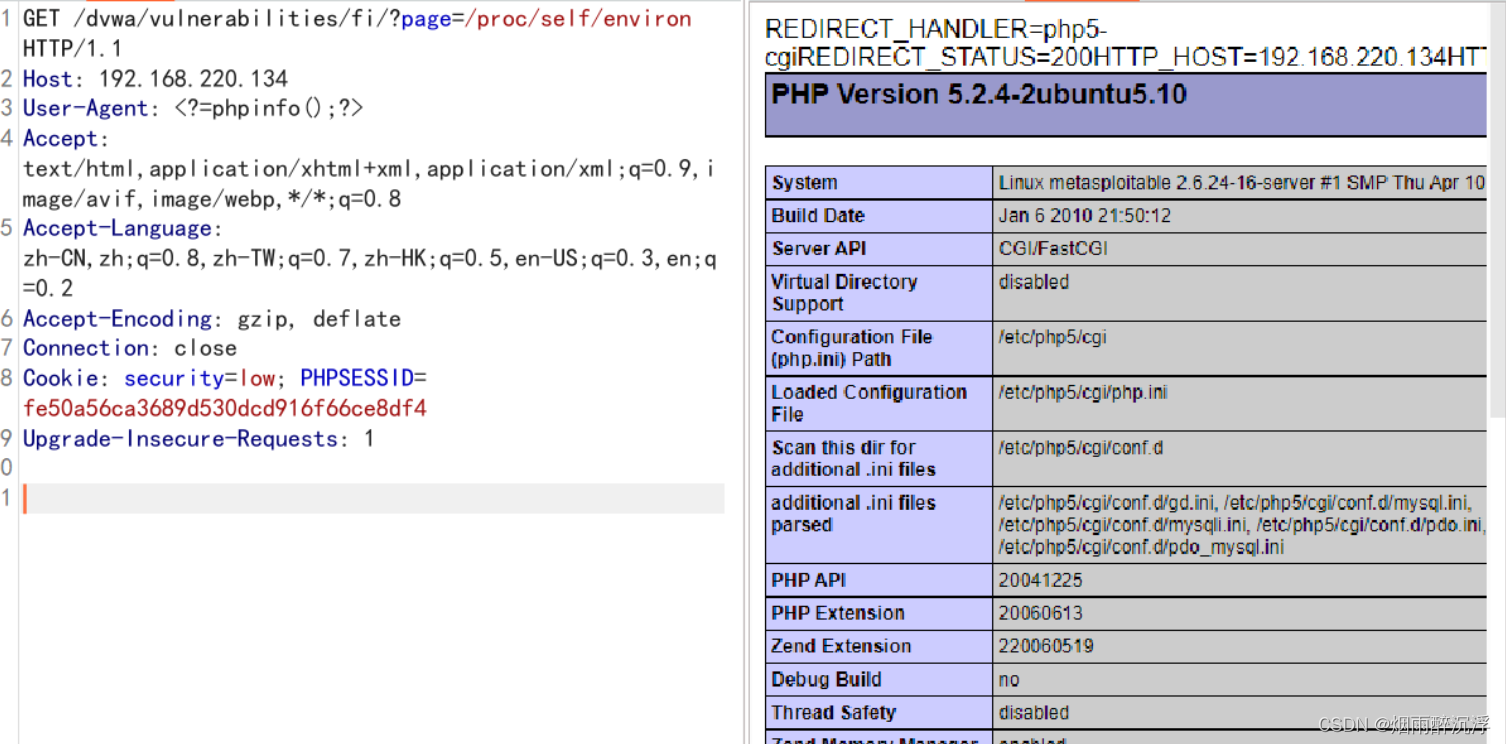The width and height of the screenshot is (1506, 744).
Task: Click the Build Date row label
Action: pyautogui.click(x=817, y=216)
